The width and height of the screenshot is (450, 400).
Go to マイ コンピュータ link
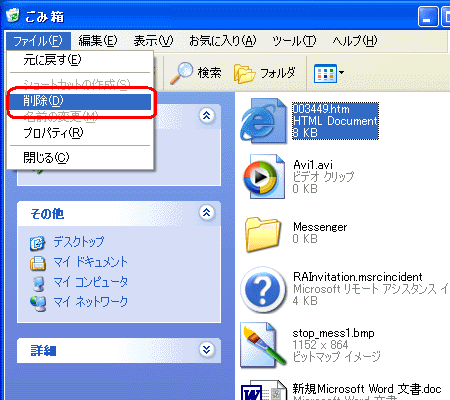pyautogui.click(x=90, y=282)
